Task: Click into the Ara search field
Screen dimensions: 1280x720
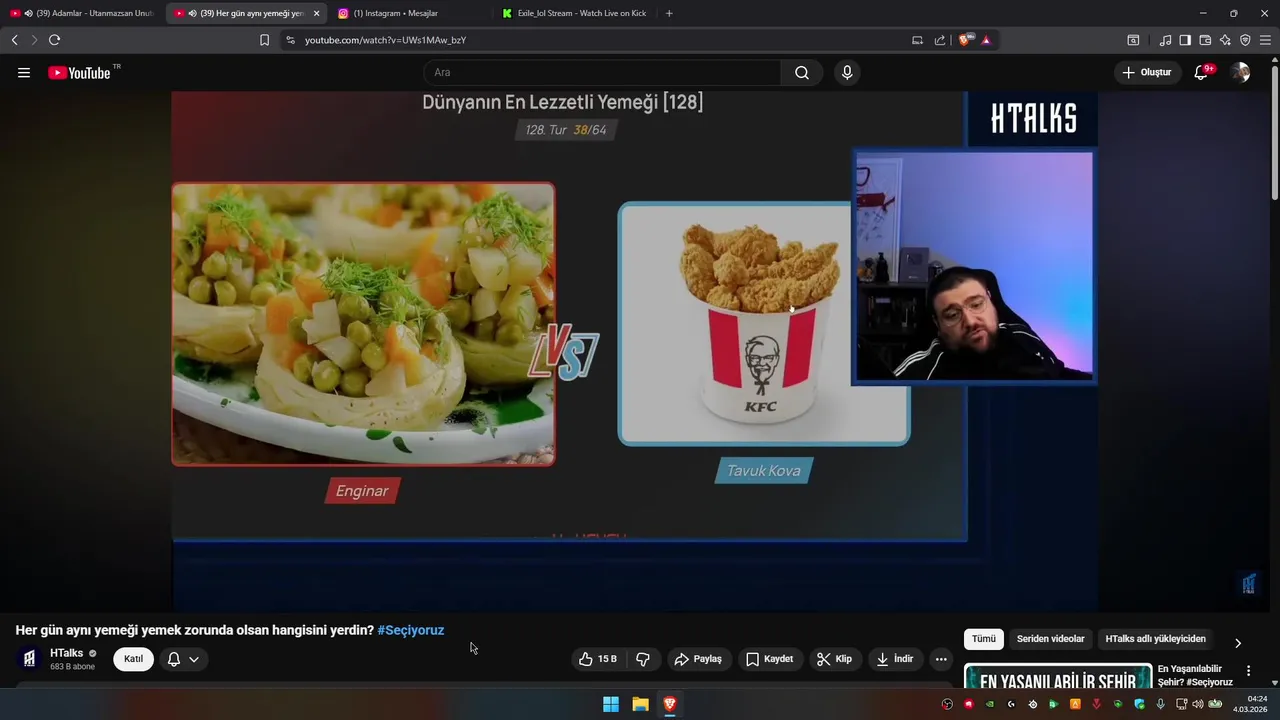Action: pyautogui.click(x=602, y=72)
